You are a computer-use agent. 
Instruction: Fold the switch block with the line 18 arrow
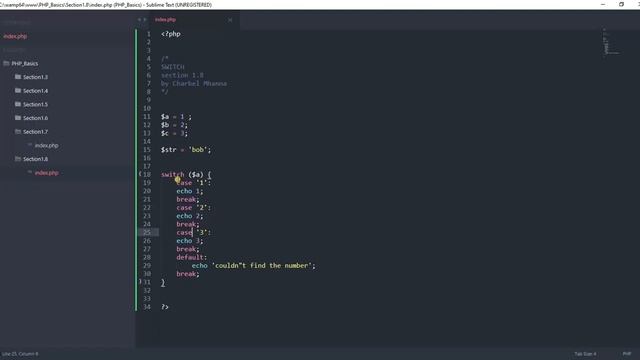140,174
